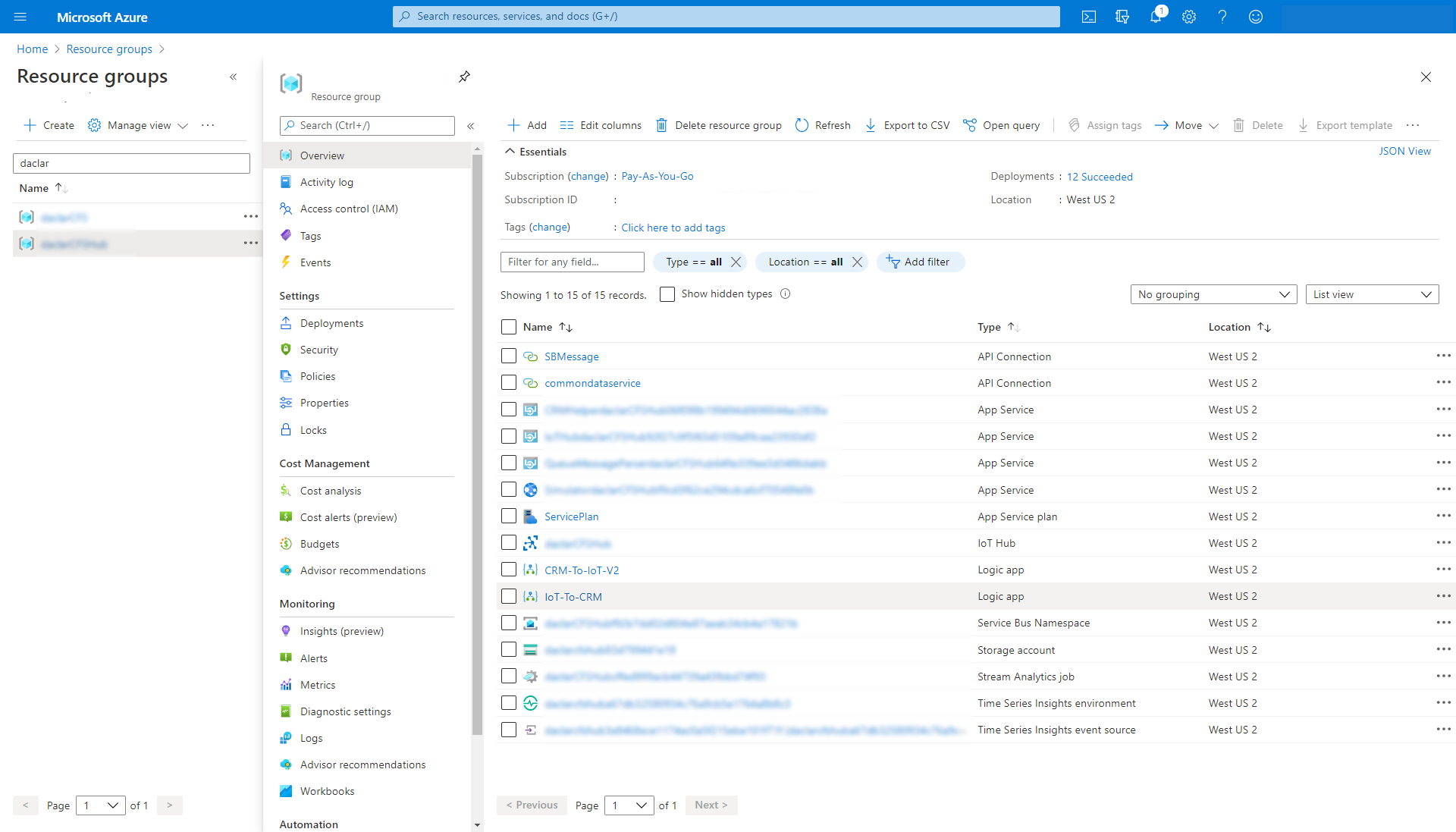Open the Page number dropdown
Screen dimensions: 1456x832
[628, 805]
